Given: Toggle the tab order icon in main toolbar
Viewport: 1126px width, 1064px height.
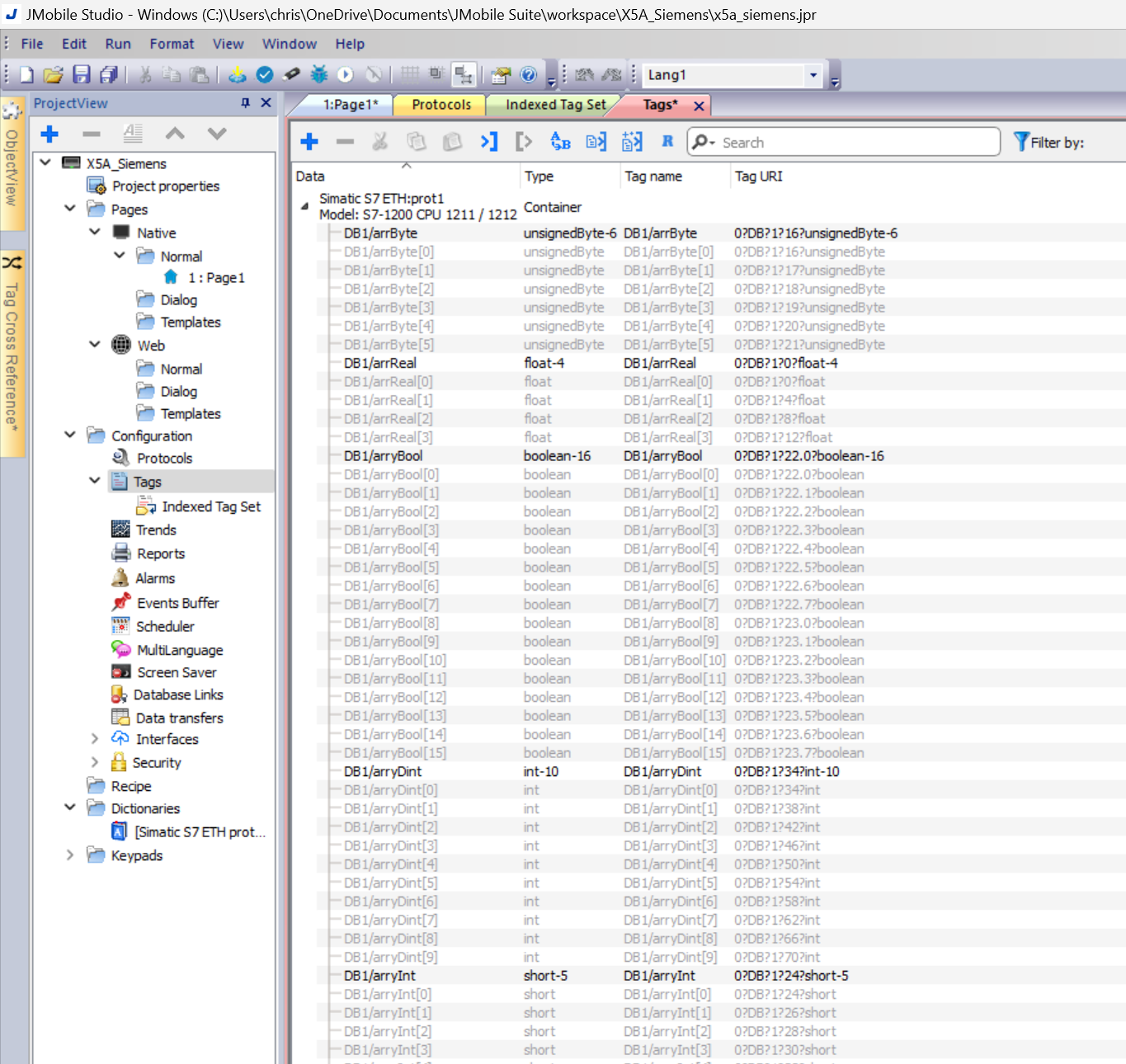Looking at the screenshot, I should pos(464,75).
